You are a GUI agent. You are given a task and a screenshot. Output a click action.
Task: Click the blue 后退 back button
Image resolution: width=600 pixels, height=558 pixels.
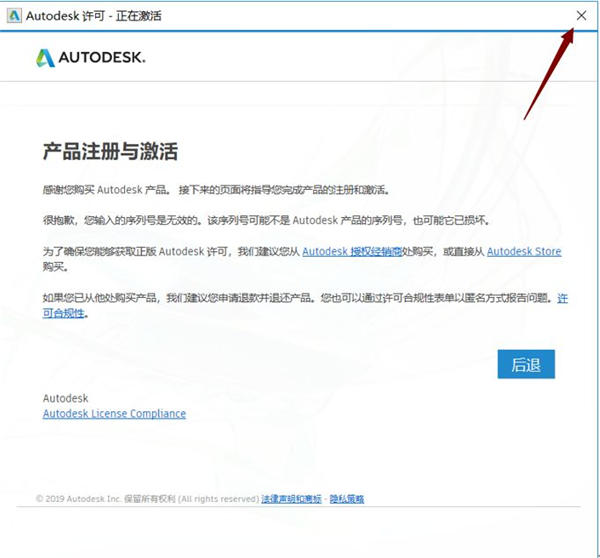click(x=526, y=364)
